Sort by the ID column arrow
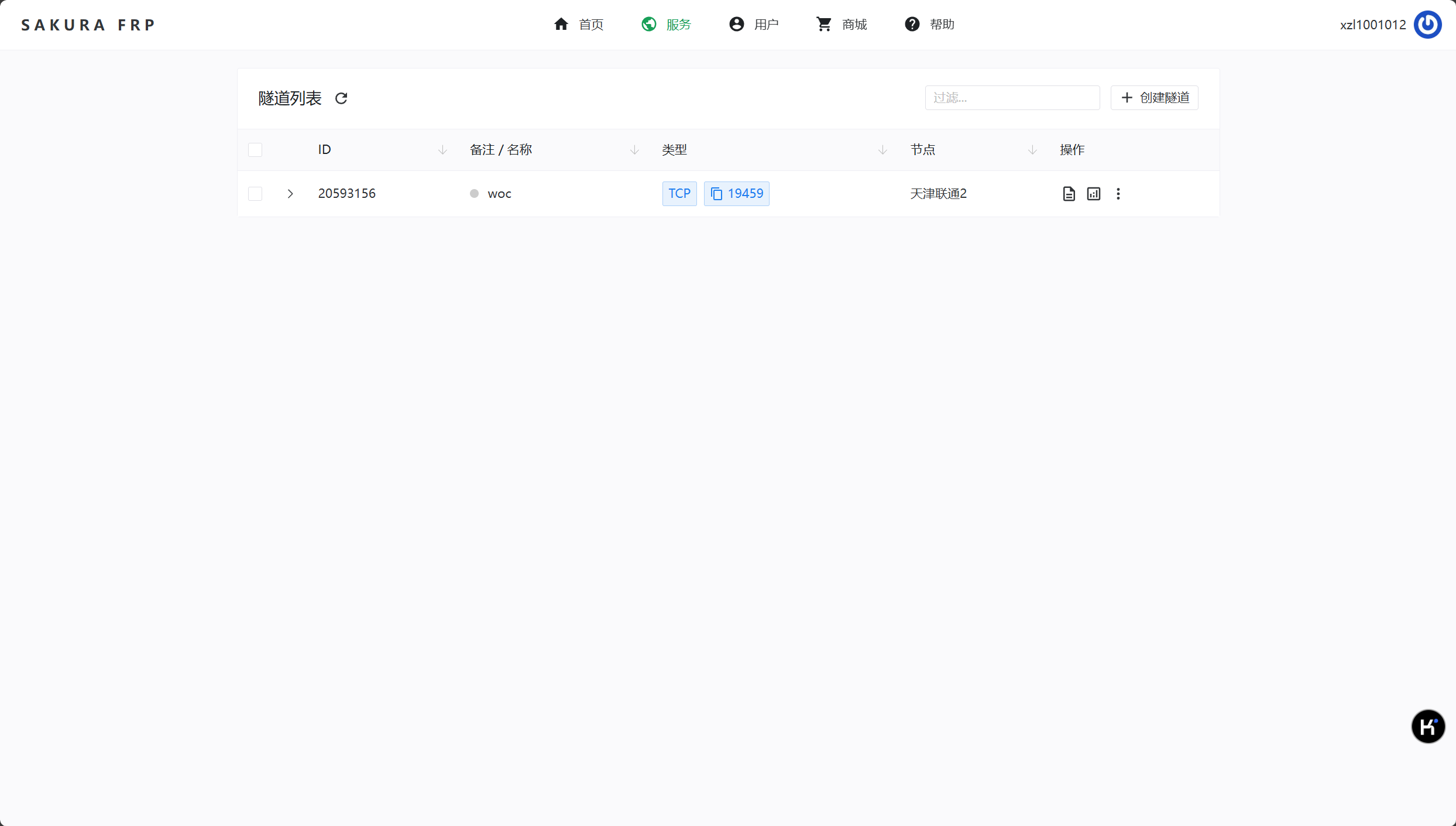 pyautogui.click(x=442, y=150)
